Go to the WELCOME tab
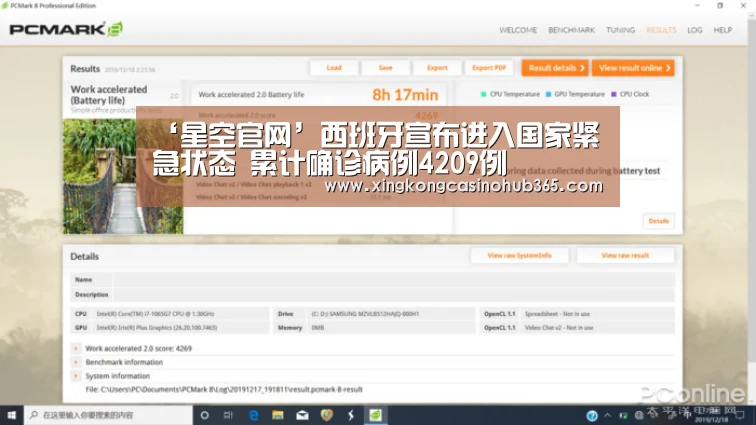The width and height of the screenshot is (756, 425). click(x=518, y=30)
